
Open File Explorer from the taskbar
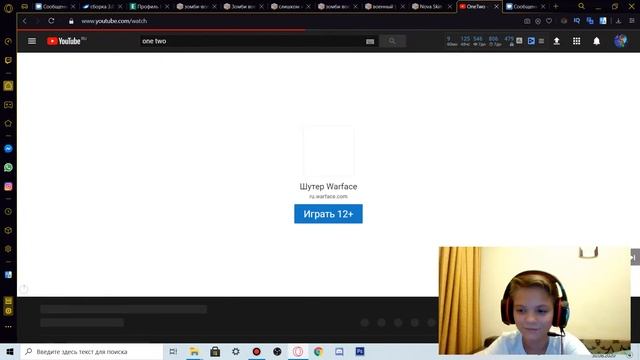click(194, 351)
